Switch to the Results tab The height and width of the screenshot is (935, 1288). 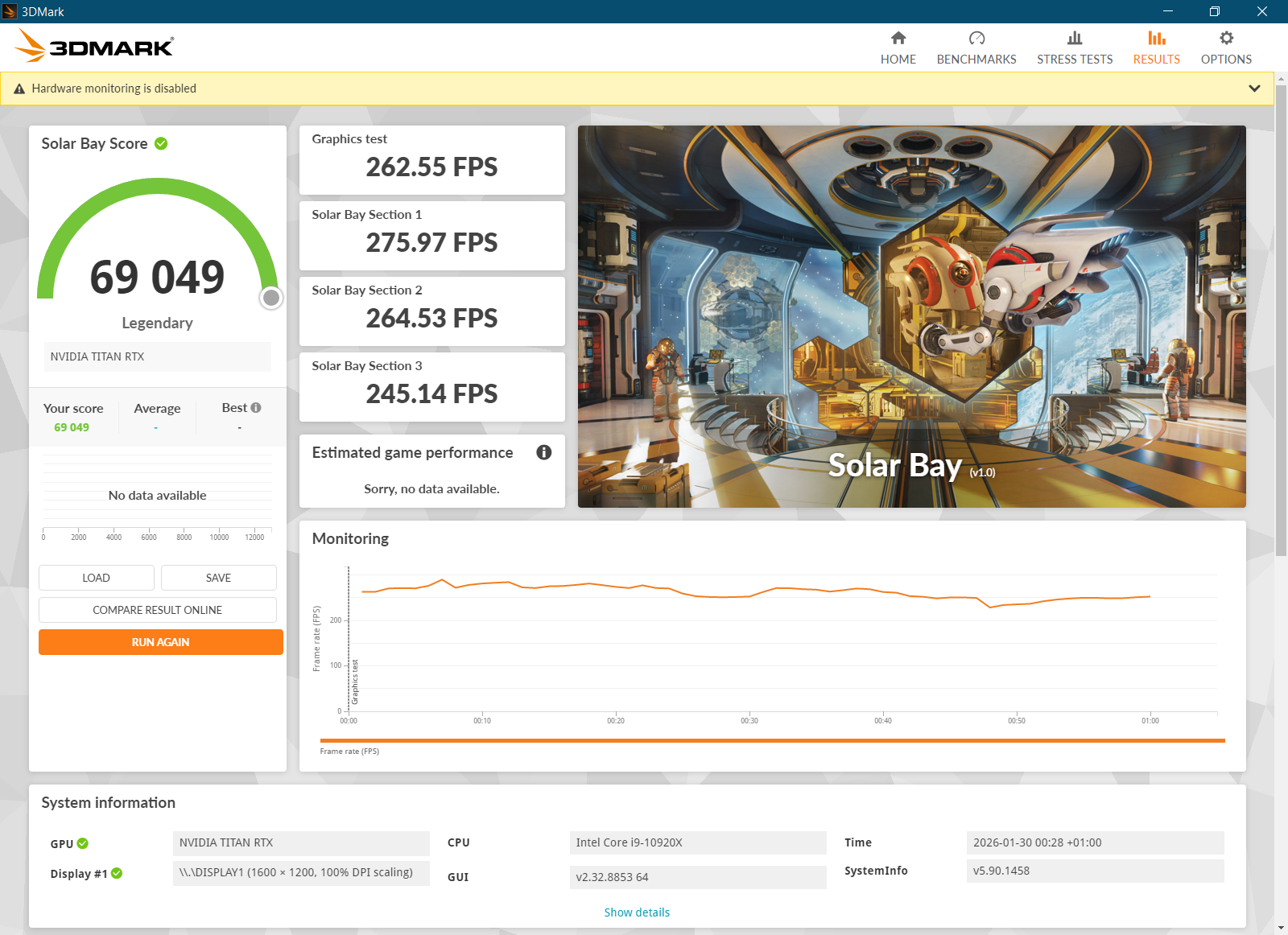(1156, 47)
